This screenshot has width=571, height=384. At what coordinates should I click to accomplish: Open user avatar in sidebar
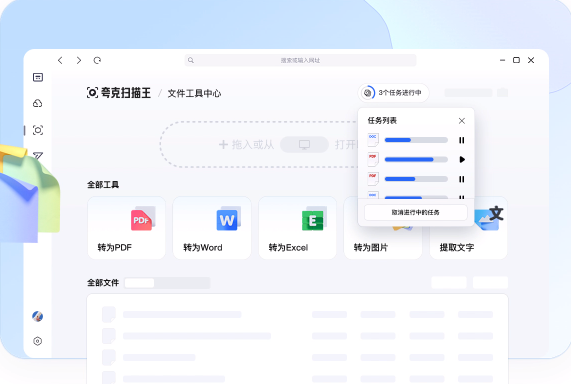pyautogui.click(x=38, y=316)
